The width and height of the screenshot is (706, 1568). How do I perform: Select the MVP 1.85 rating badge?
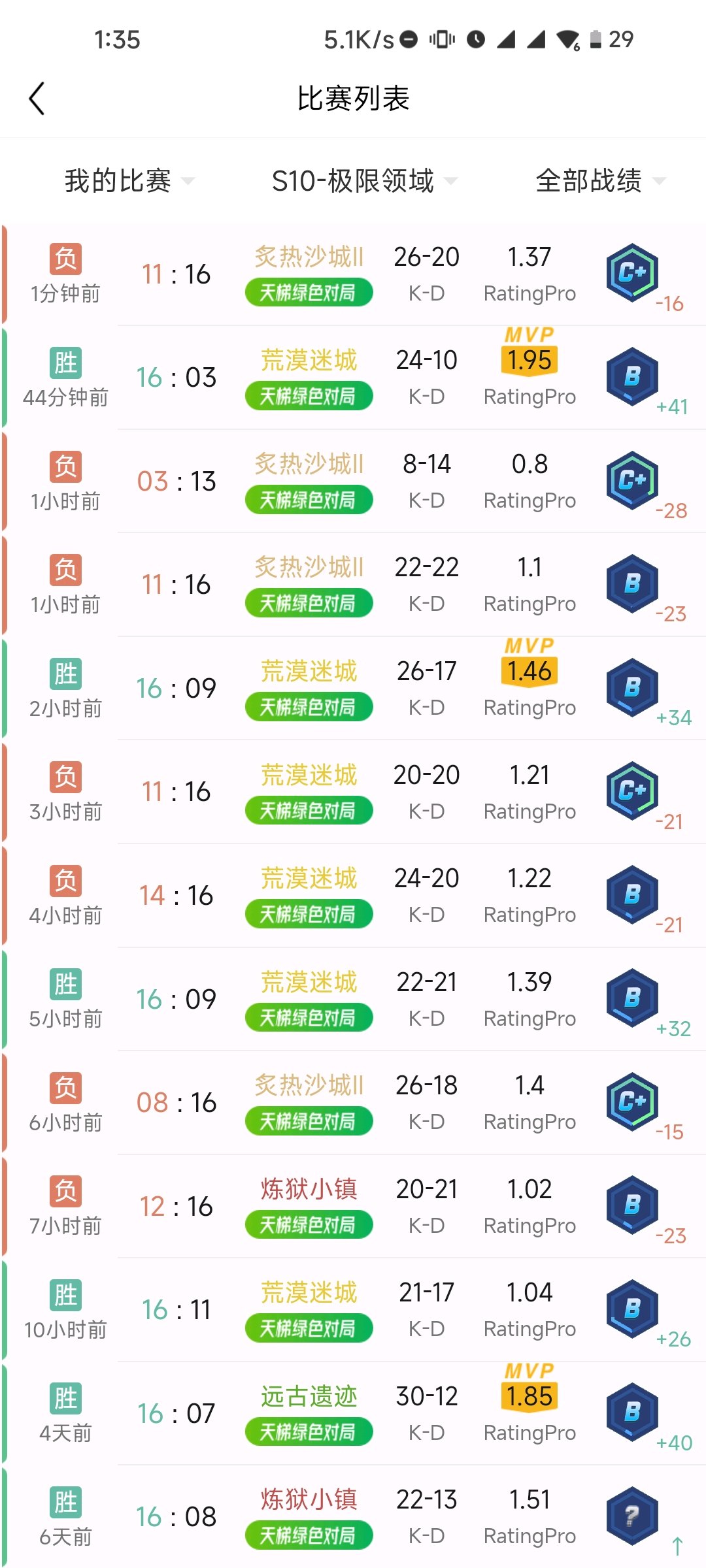[x=529, y=1388]
